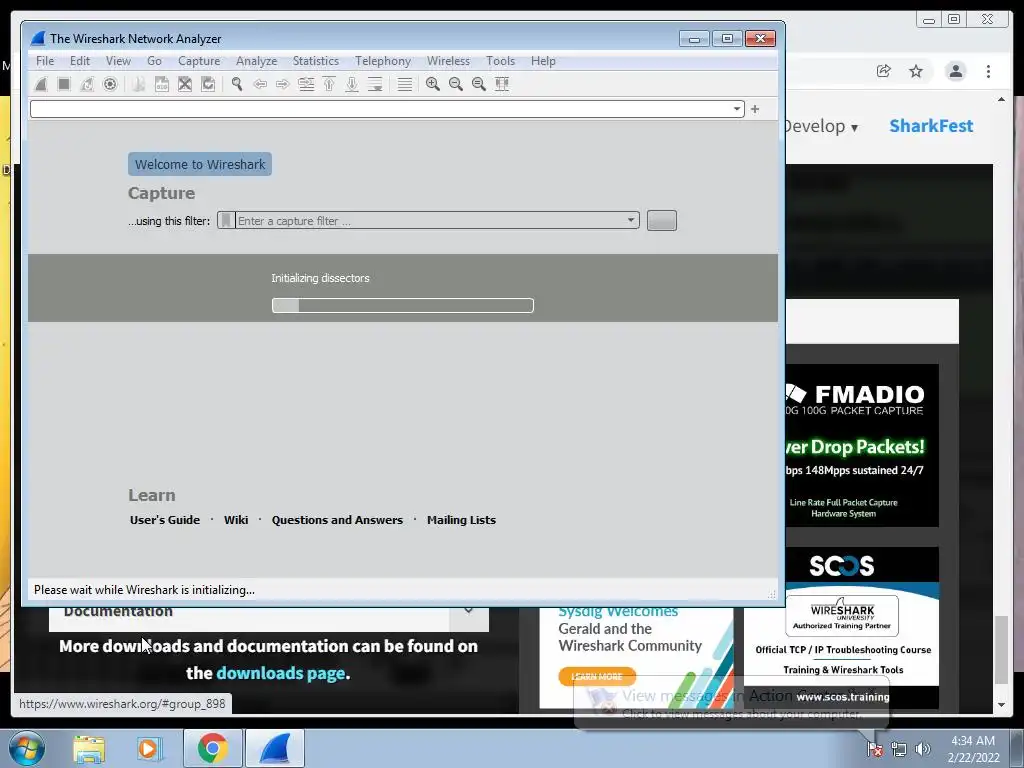Open the Edit menu
This screenshot has height=768, width=1024.
pyautogui.click(x=80, y=61)
